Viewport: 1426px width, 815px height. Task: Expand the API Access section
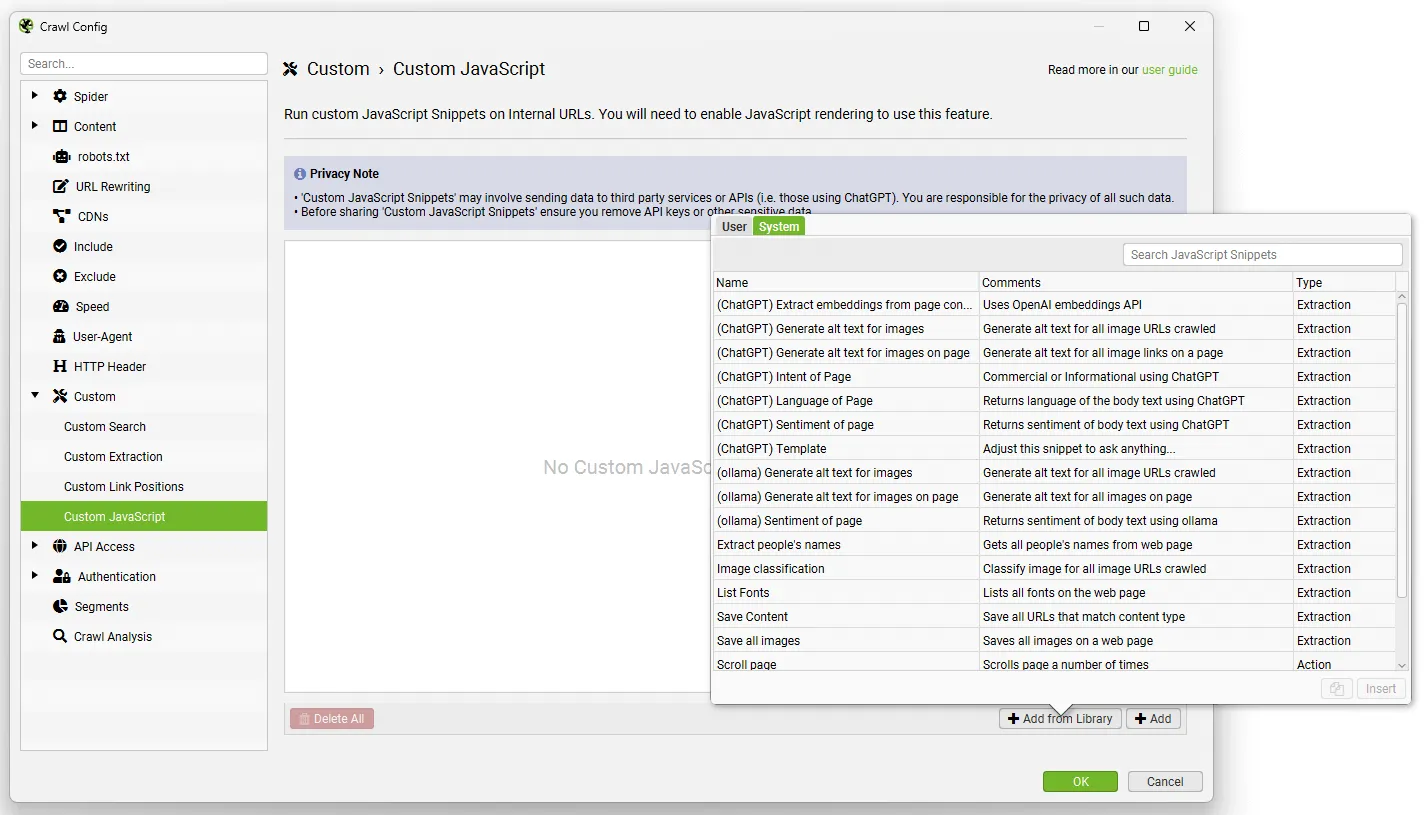35,546
